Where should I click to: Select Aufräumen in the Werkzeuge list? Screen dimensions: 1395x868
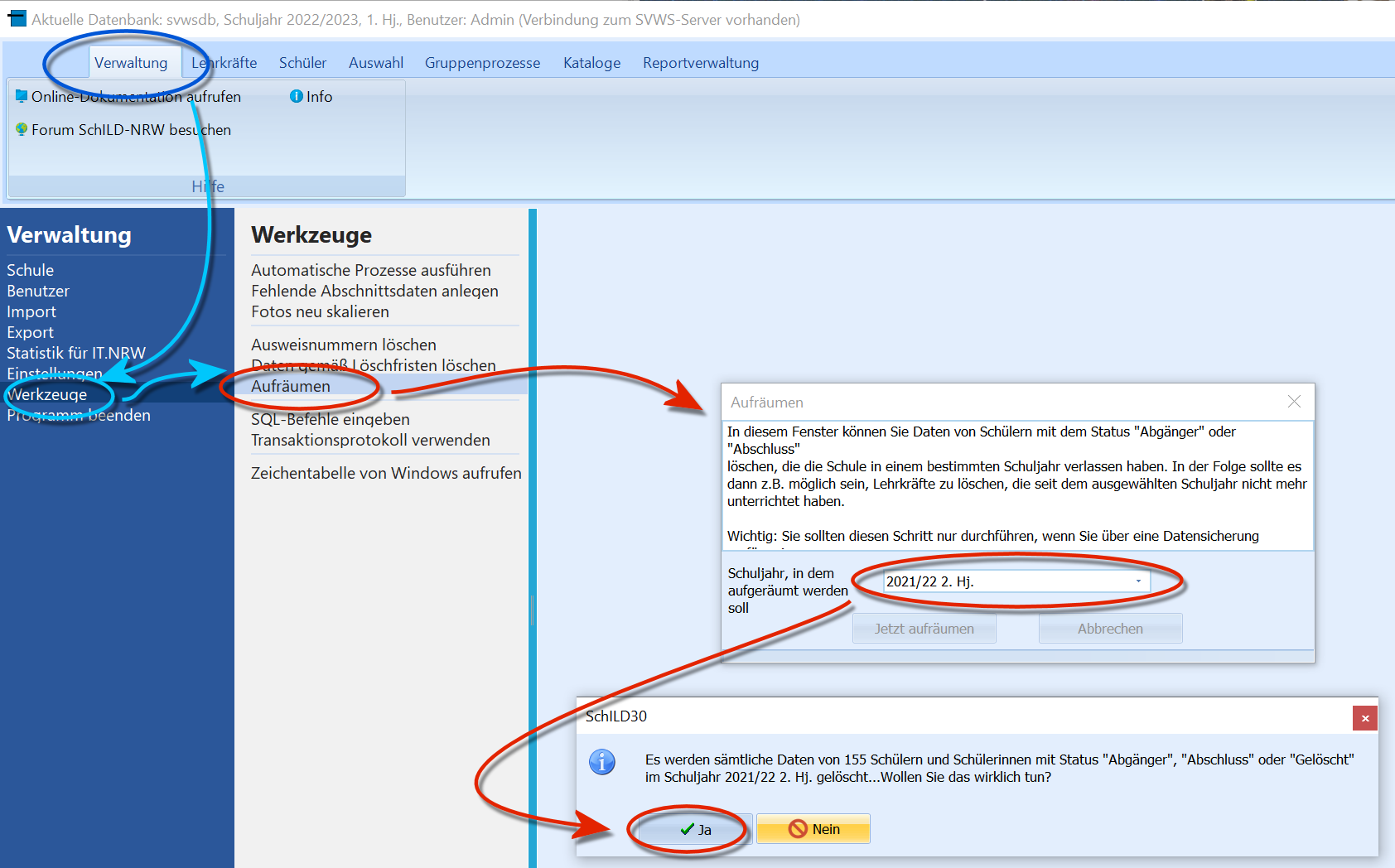tap(291, 386)
